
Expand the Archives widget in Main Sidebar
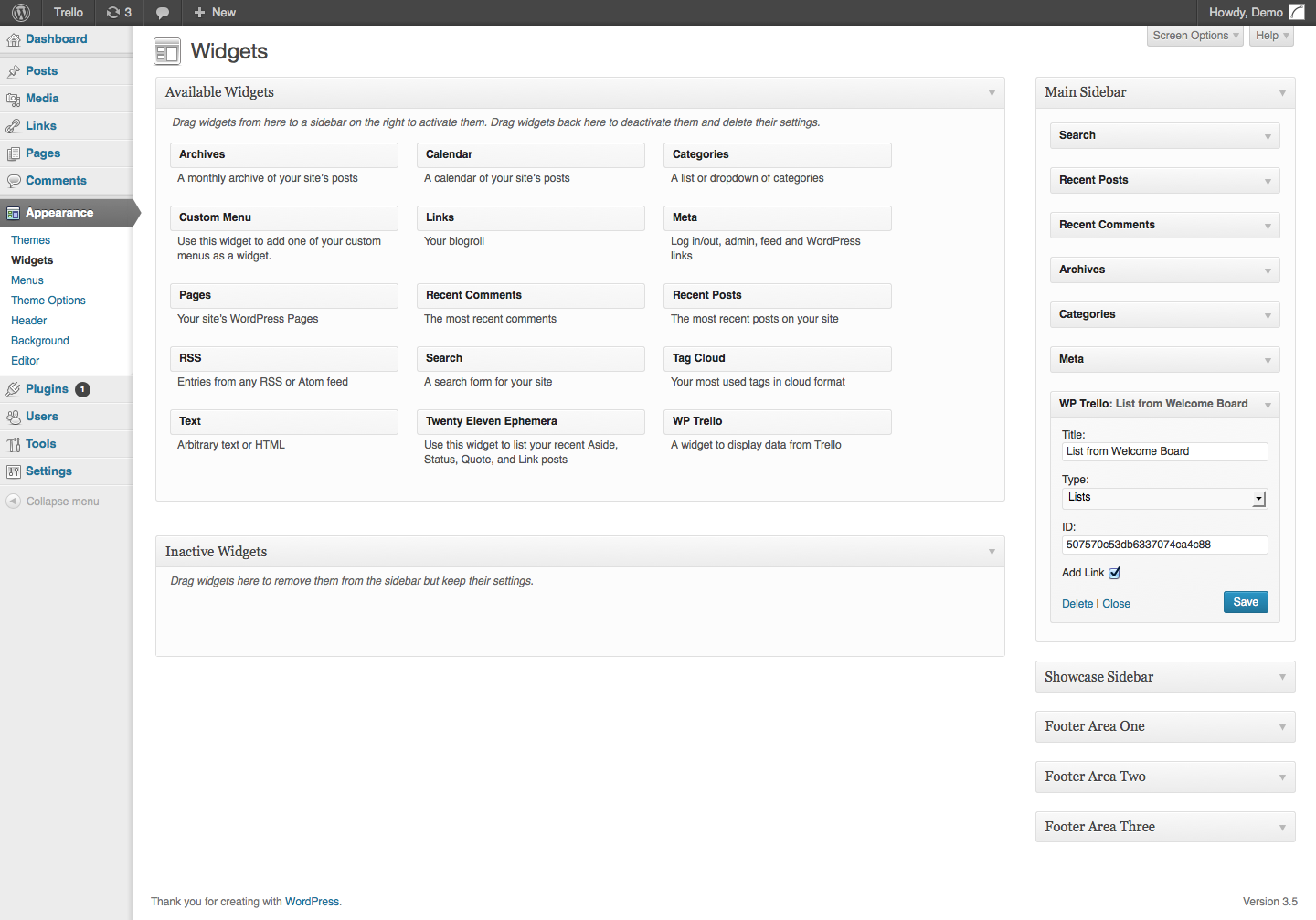(x=1268, y=270)
